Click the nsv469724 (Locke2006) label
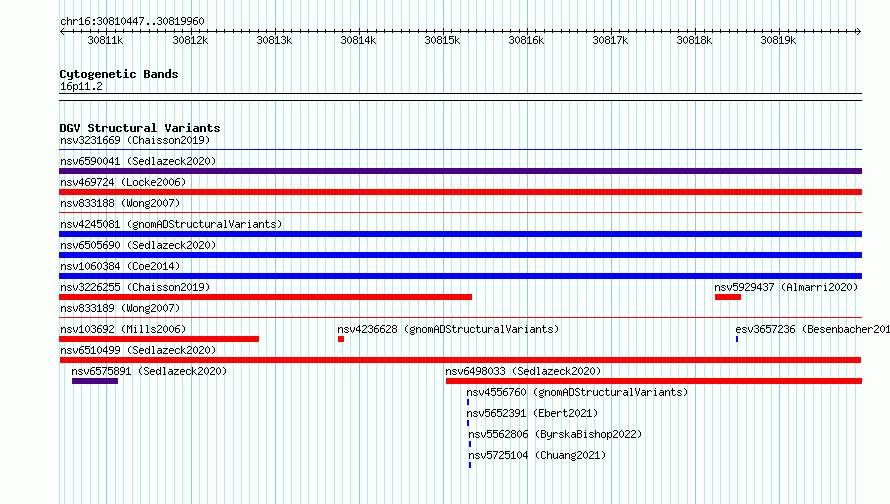This screenshot has height=504, width=890. [x=123, y=182]
